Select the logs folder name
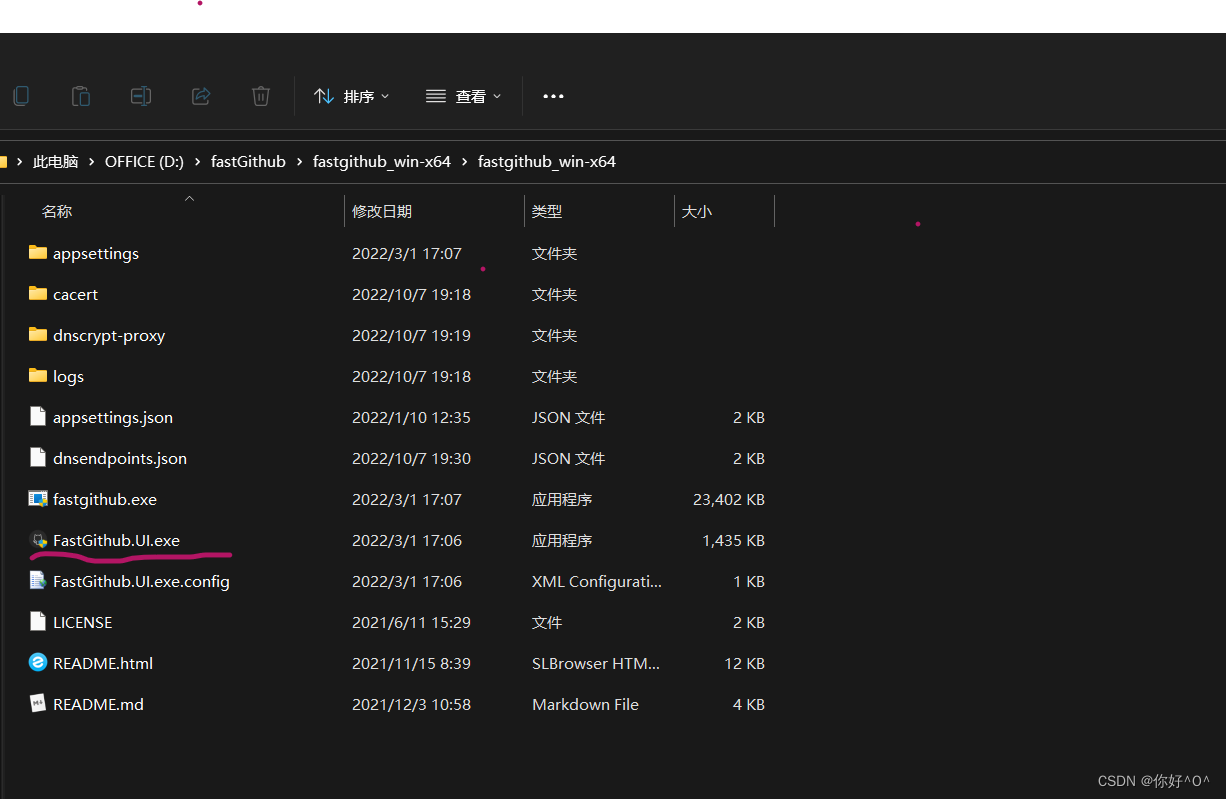 (x=68, y=377)
